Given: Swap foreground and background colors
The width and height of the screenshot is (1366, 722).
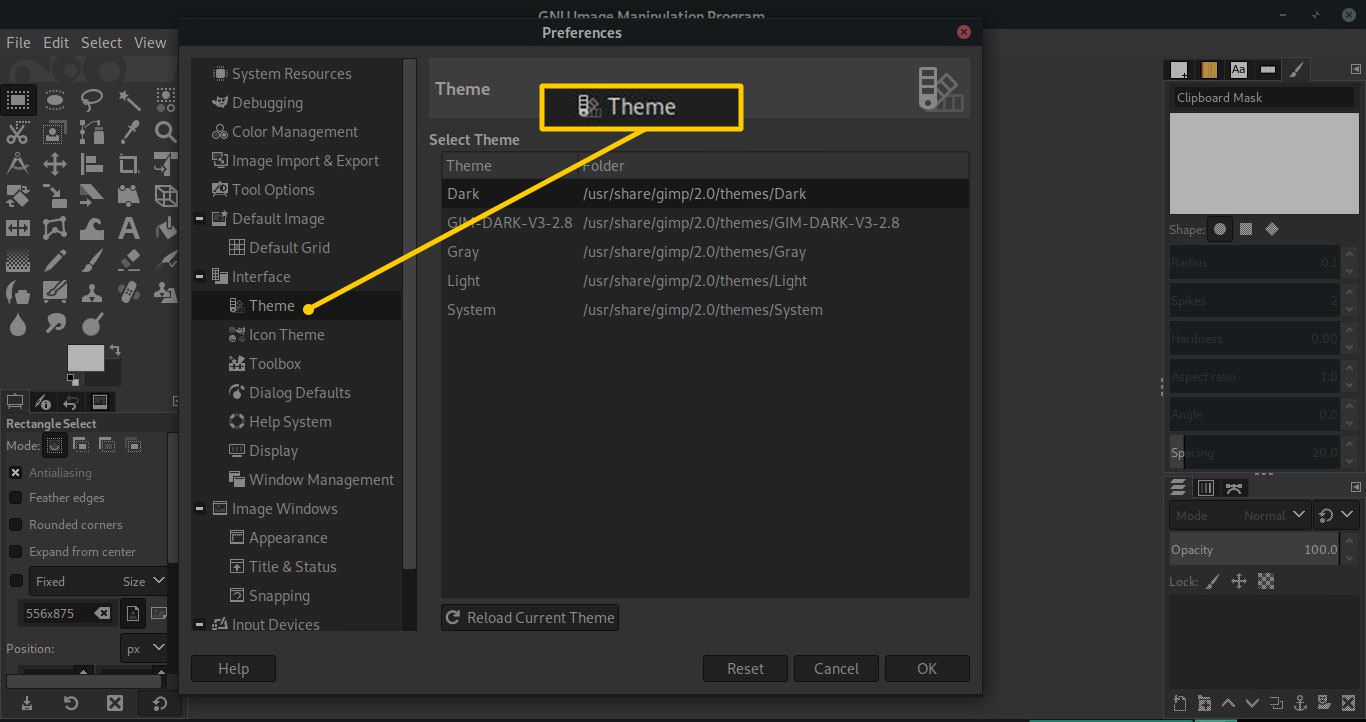Looking at the screenshot, I should tap(115, 350).
